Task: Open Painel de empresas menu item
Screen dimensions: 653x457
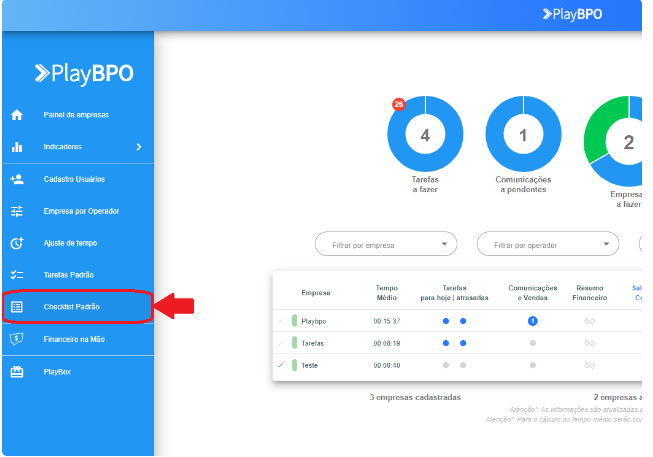Action: (78, 115)
